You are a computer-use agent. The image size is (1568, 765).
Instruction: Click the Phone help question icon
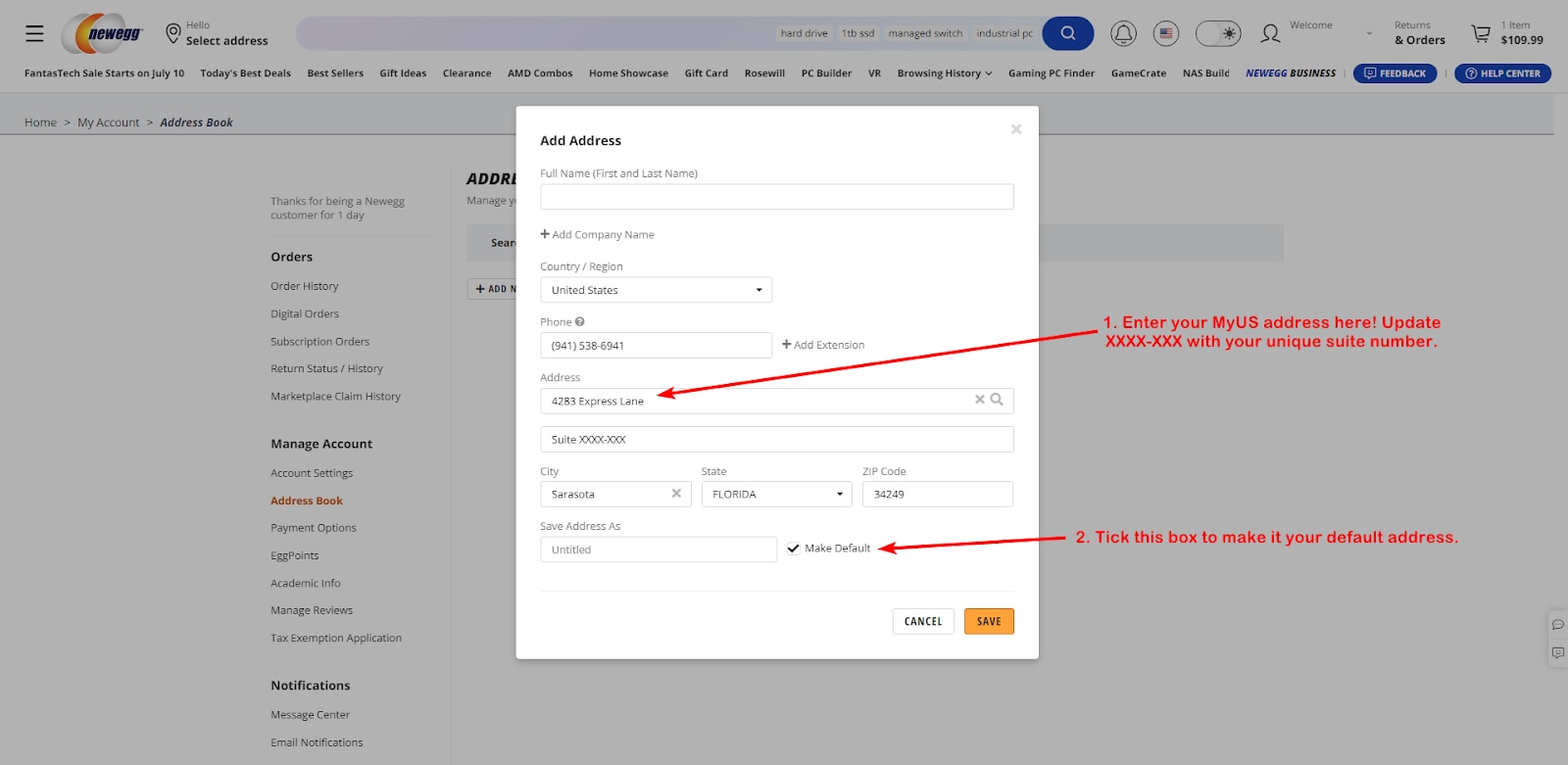[x=580, y=321]
